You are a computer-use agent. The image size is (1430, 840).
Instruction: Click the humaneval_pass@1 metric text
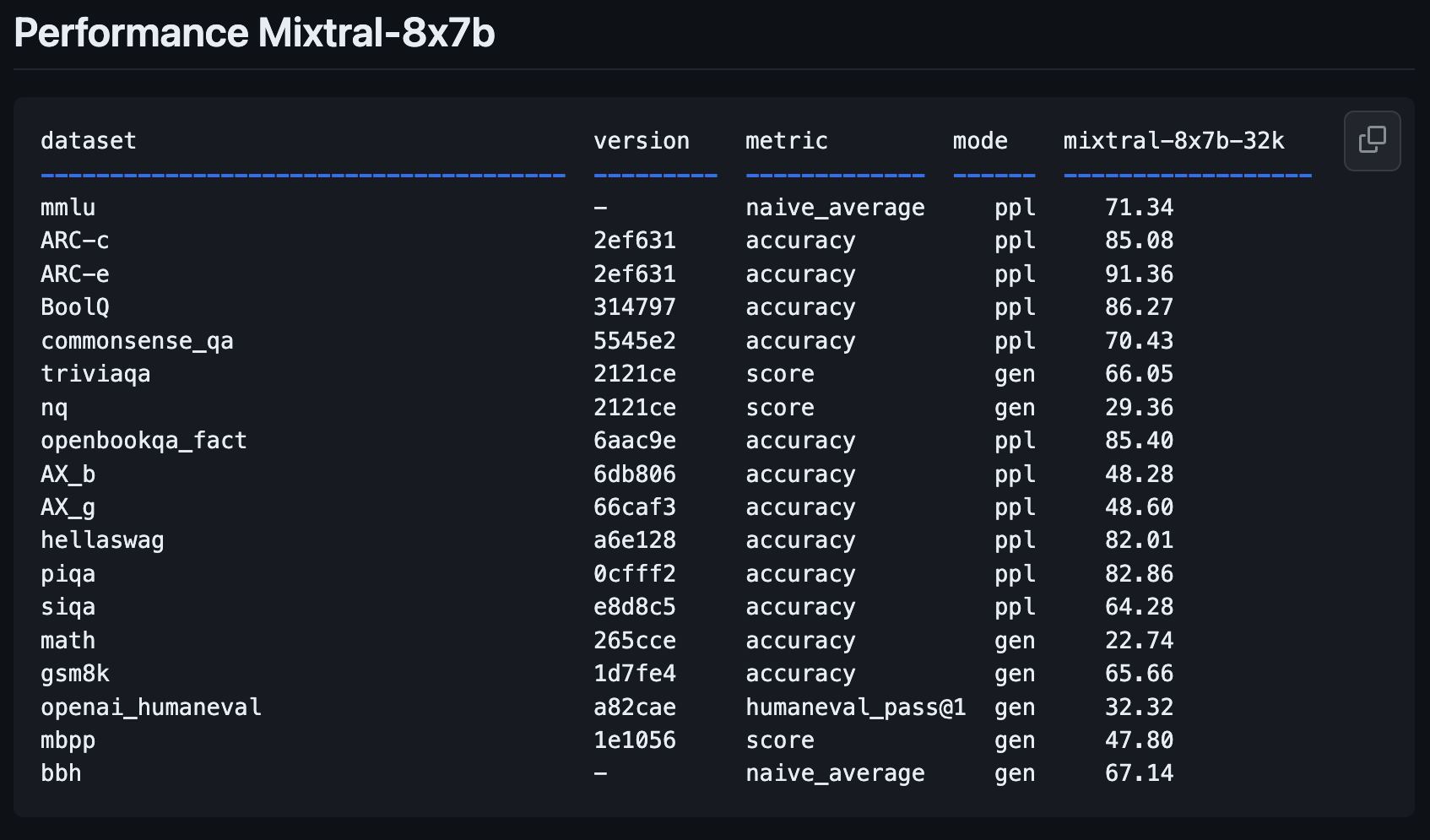(855, 707)
